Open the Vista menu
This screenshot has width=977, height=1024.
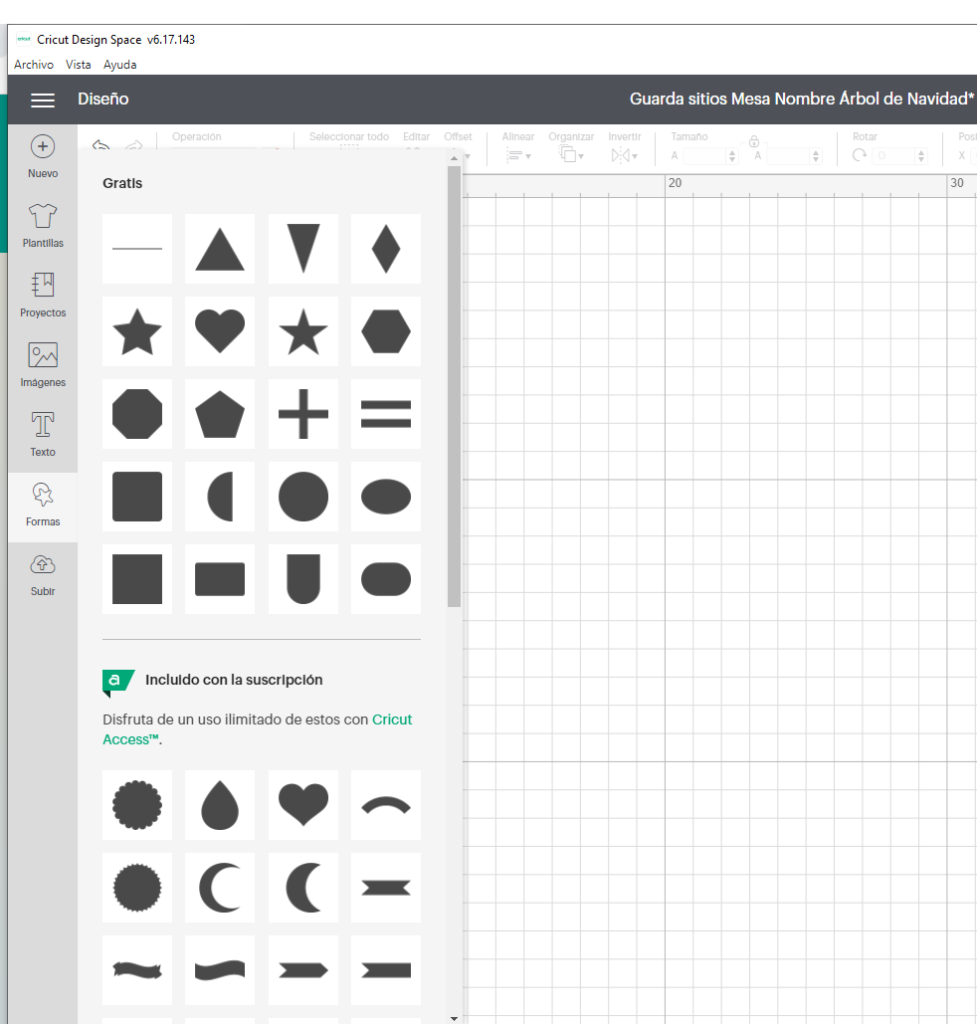pos(78,65)
